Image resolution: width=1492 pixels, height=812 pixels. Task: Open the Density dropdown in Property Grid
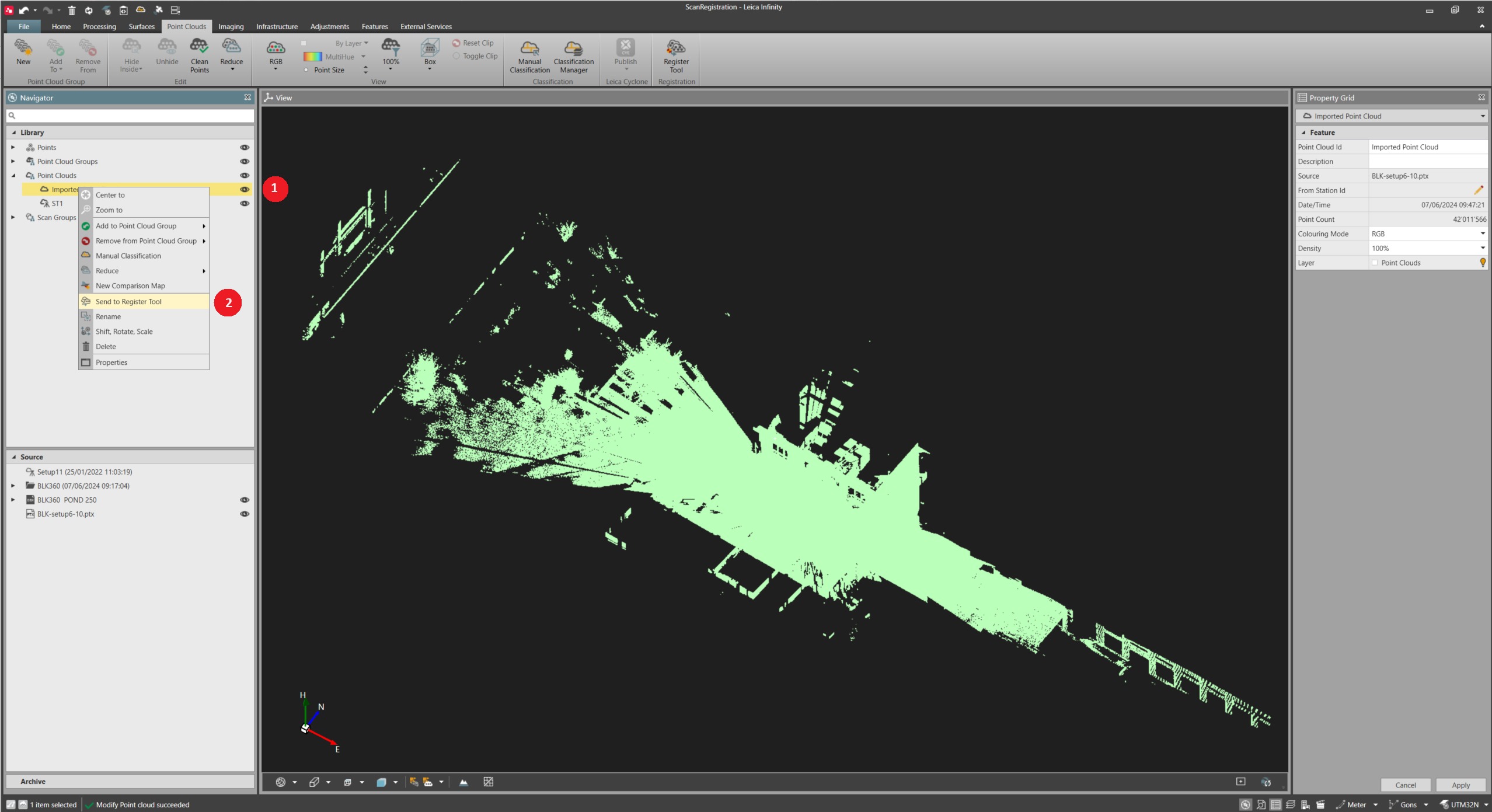pos(1482,249)
